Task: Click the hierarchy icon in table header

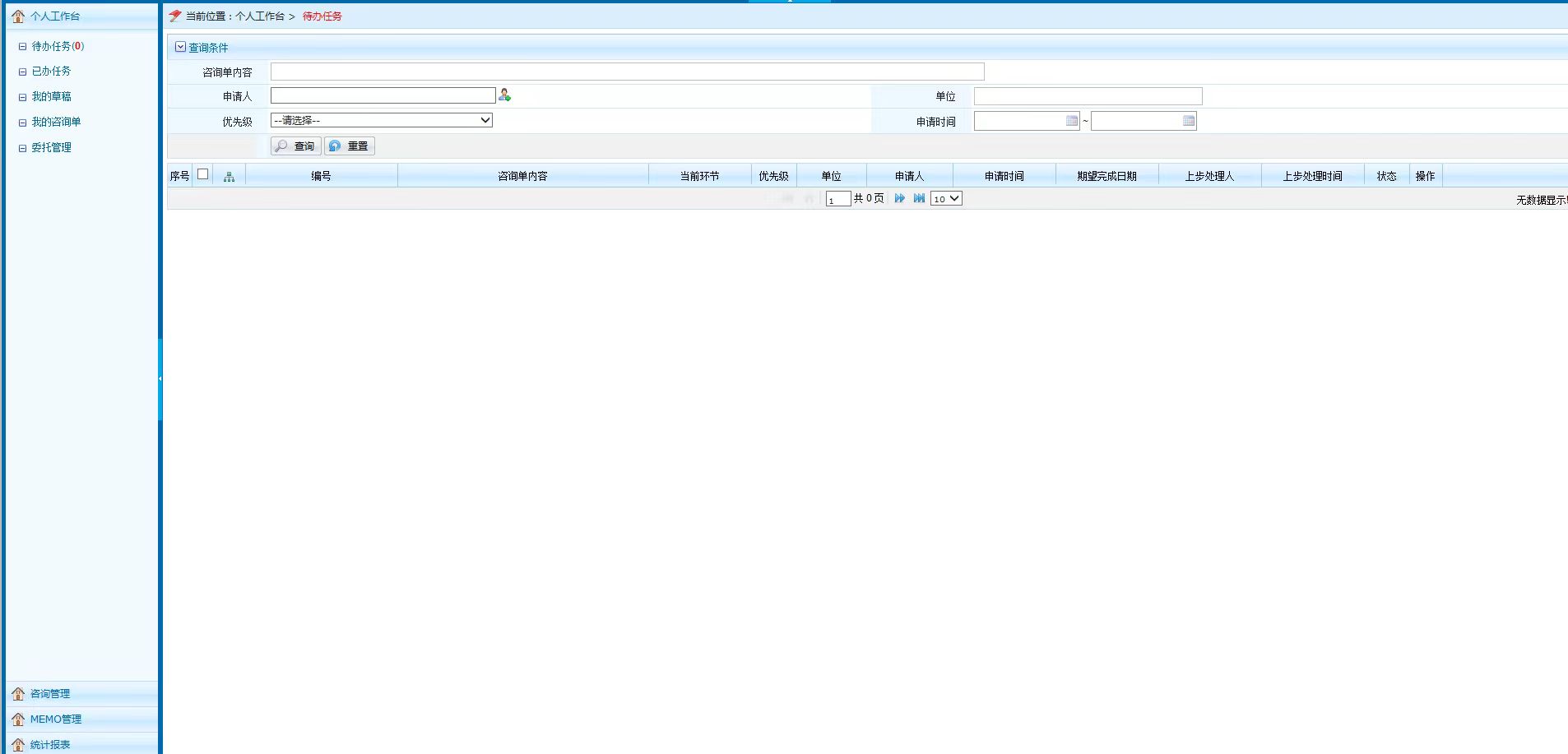Action: [x=229, y=177]
